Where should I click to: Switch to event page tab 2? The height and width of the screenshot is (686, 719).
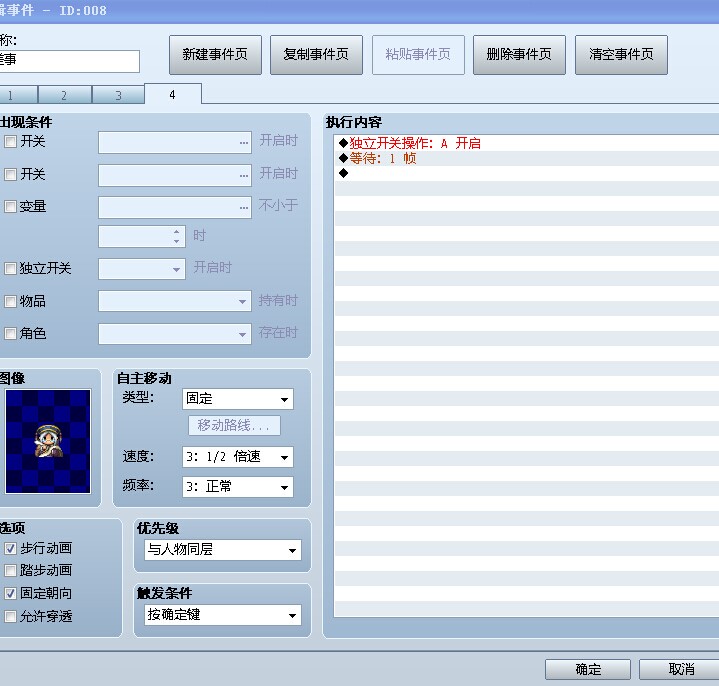65,95
